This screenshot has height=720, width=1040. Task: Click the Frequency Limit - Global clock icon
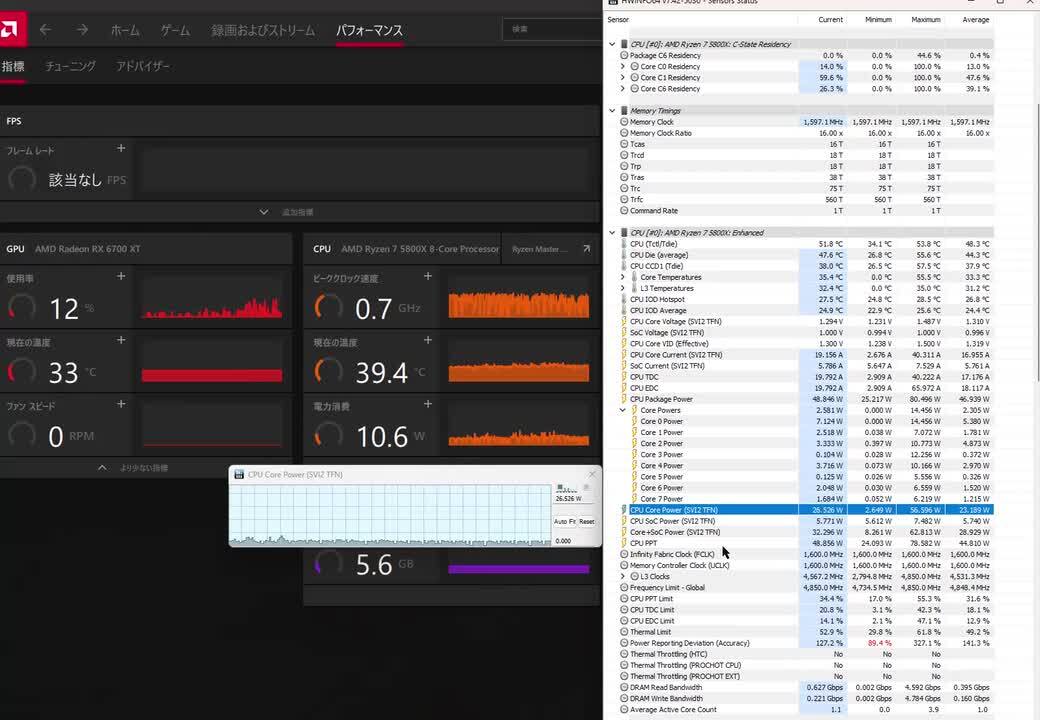point(624,587)
